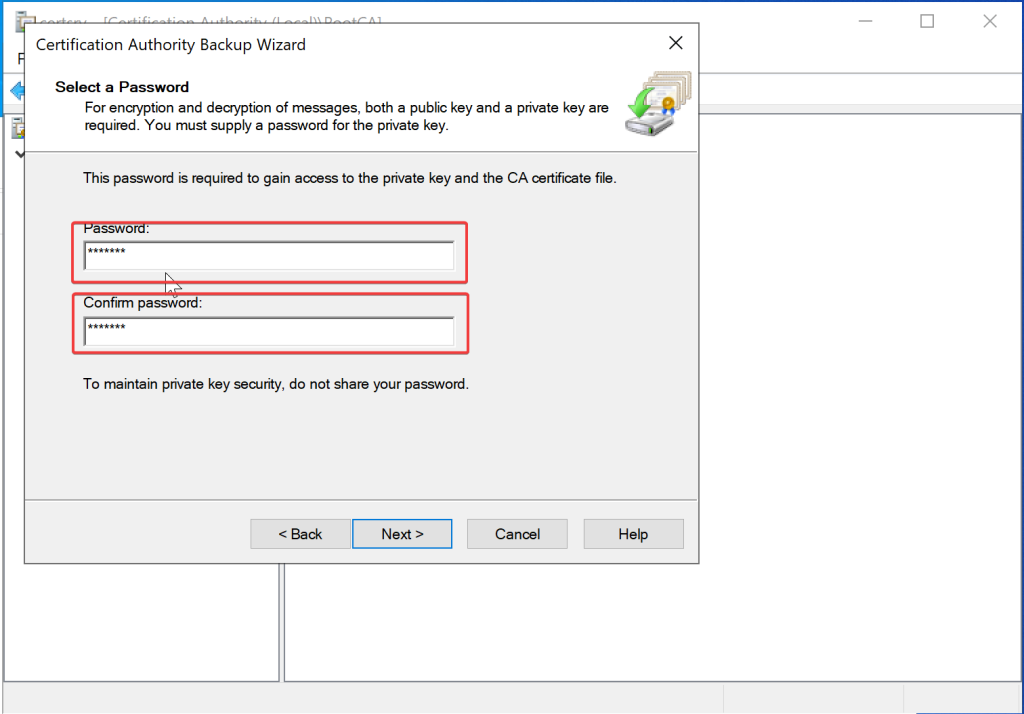Maximize the certsrv console window
Image resolution: width=1024 pixels, height=714 pixels.
tap(926, 21)
